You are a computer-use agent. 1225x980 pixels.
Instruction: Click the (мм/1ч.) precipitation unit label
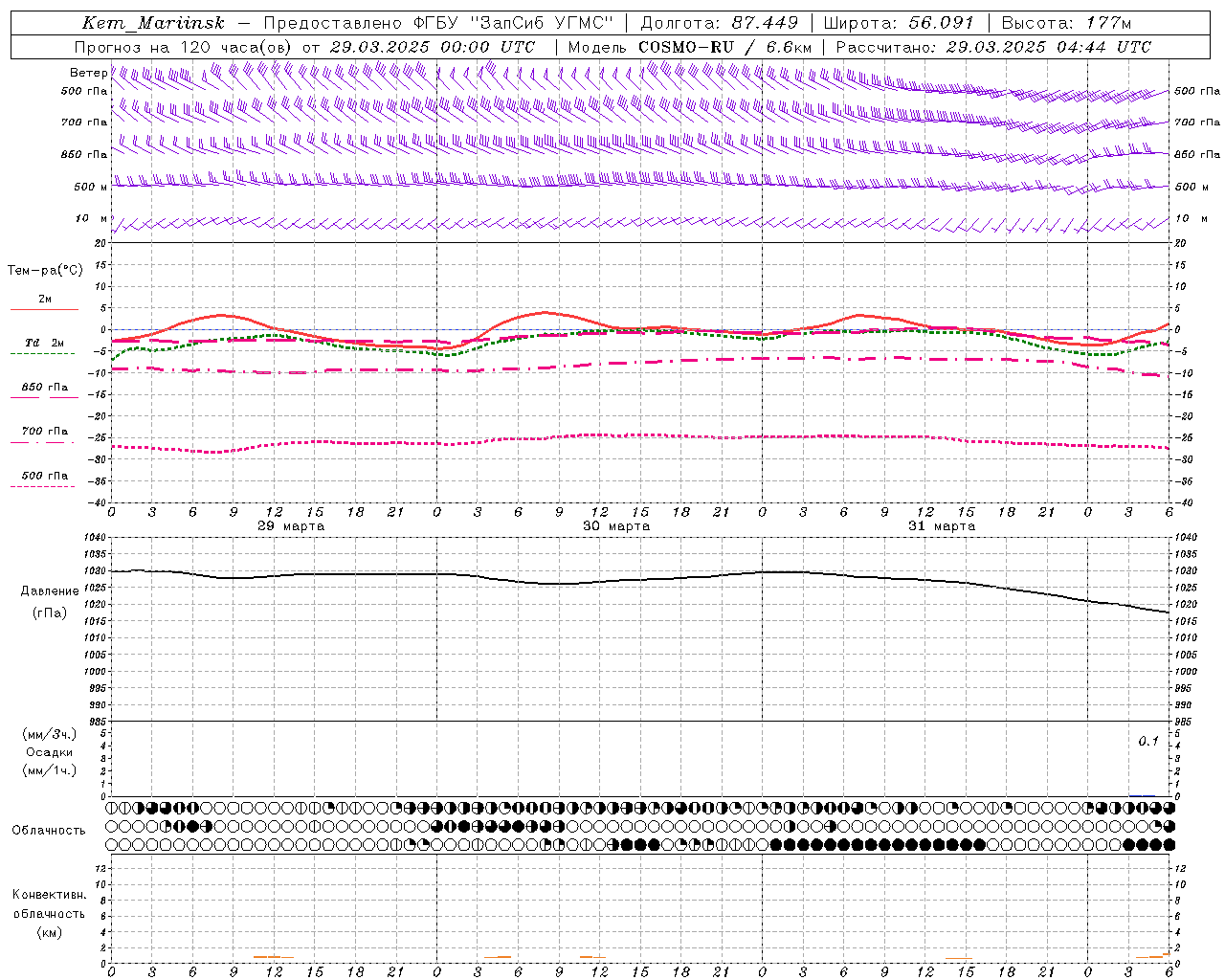click(x=50, y=770)
